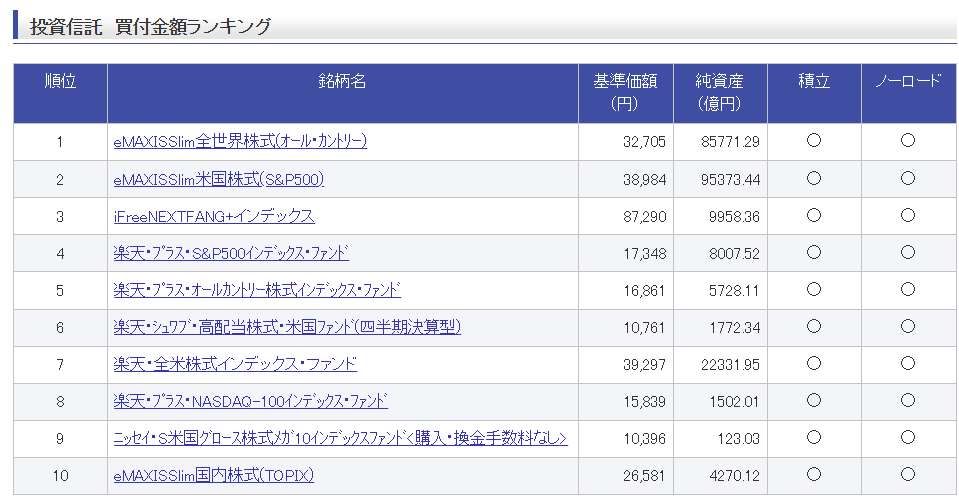Open 楽天・シュワブ・高配当株式・米国ファンド link
This screenshot has height=501, width=959.
pyautogui.click(x=287, y=327)
